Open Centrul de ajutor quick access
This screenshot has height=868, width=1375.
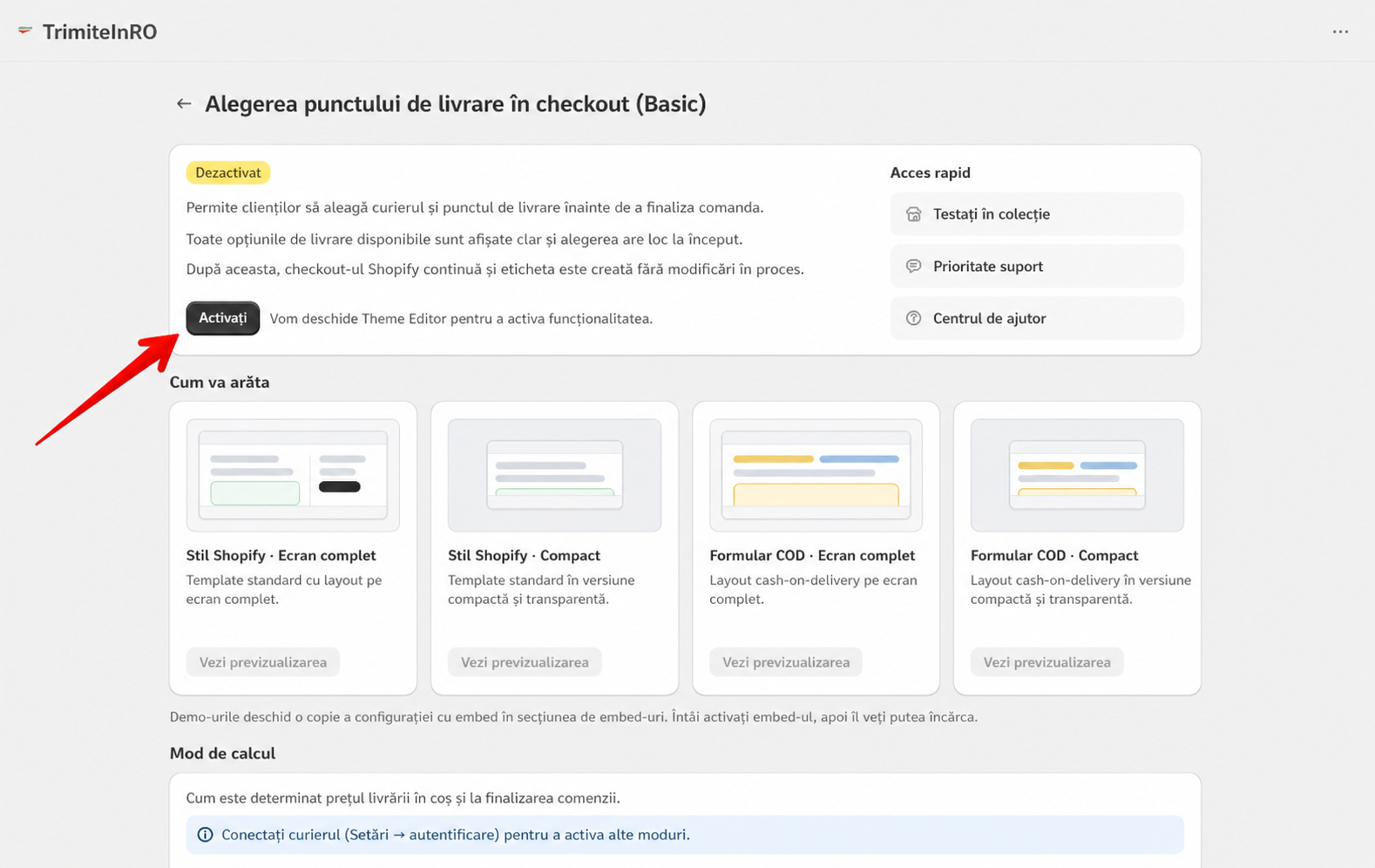[1037, 319]
